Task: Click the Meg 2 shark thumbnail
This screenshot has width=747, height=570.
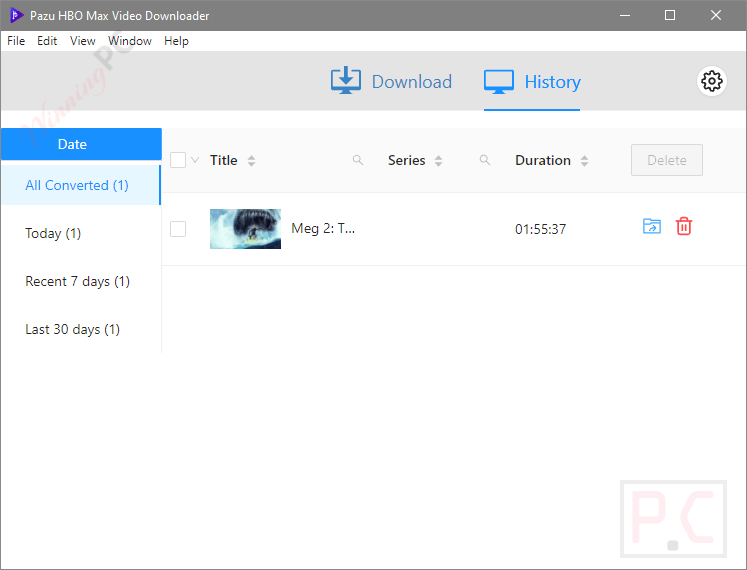Action: click(x=245, y=229)
